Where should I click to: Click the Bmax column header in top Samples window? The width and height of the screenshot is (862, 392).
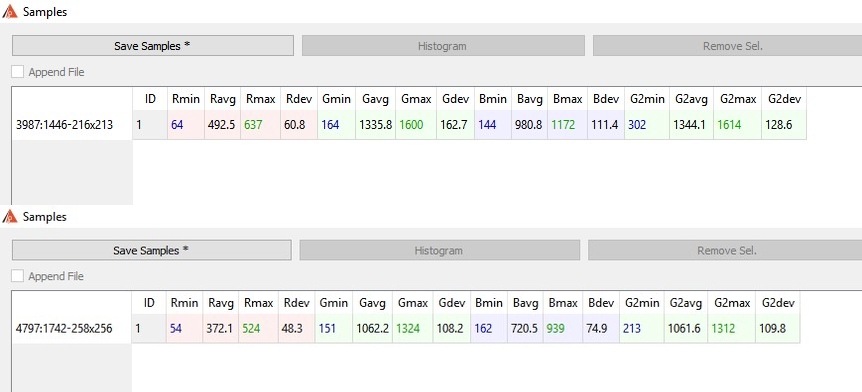click(x=567, y=99)
